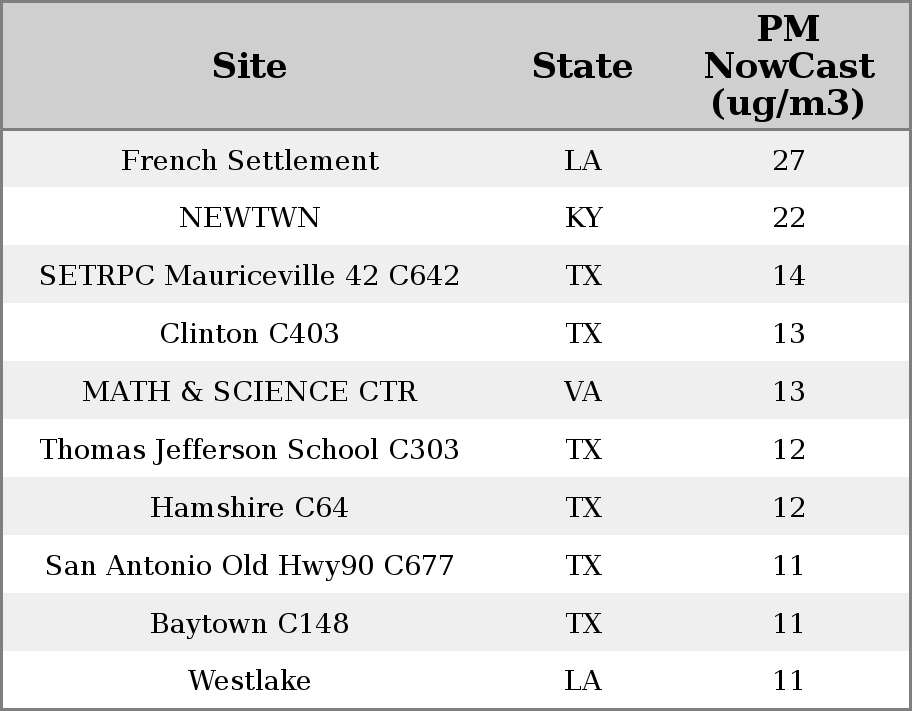The height and width of the screenshot is (711, 912).
Task: Click MATH & SCIENCE CTR site
Action: pyautogui.click(x=250, y=391)
